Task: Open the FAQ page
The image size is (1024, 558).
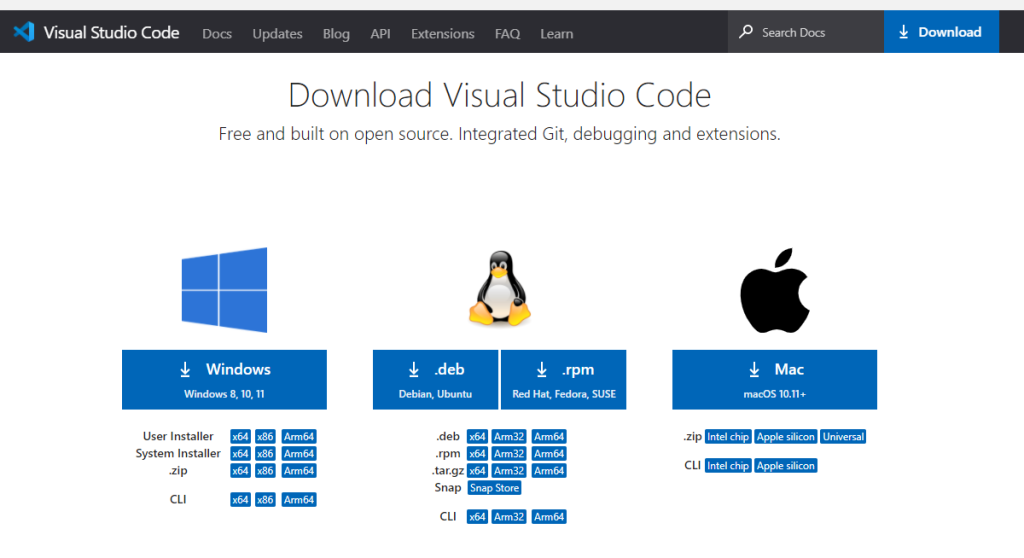Action: pos(507,33)
